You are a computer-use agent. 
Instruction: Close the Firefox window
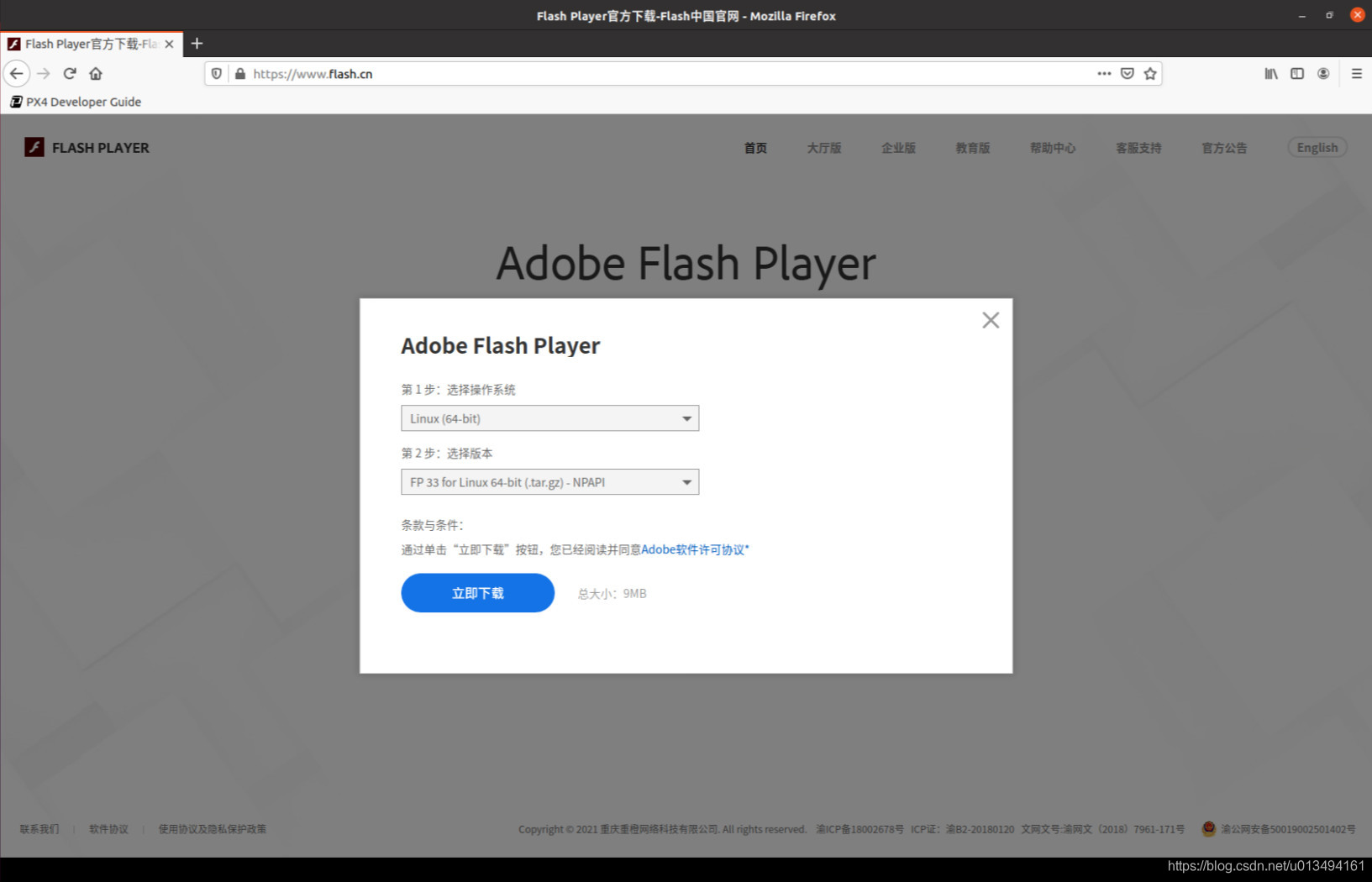pyautogui.click(x=1357, y=15)
